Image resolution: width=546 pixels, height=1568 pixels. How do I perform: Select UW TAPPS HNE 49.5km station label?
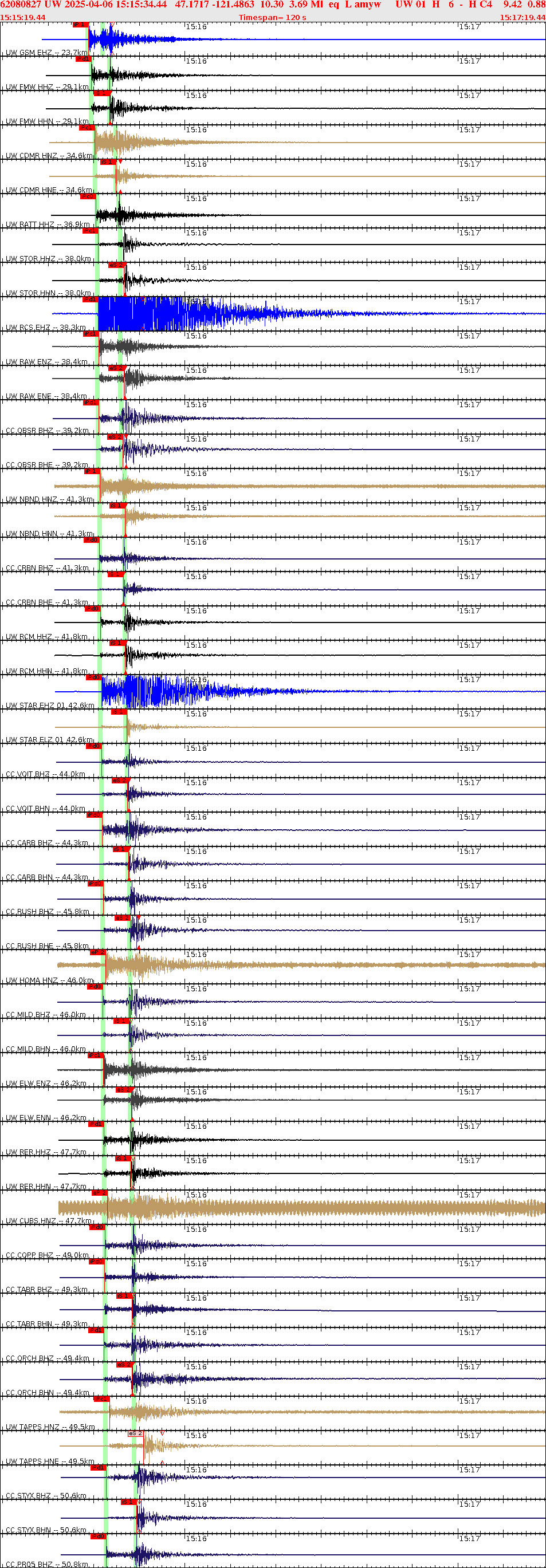point(50,1461)
